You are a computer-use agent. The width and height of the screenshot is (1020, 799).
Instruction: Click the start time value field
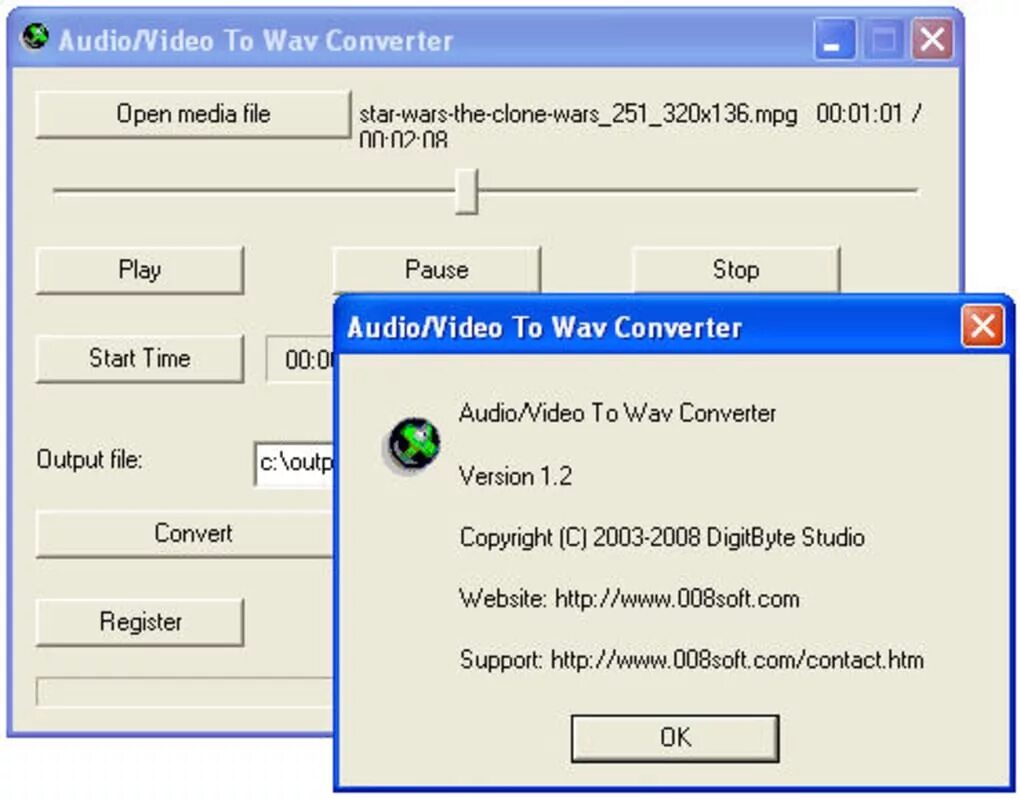pyautogui.click(x=300, y=359)
